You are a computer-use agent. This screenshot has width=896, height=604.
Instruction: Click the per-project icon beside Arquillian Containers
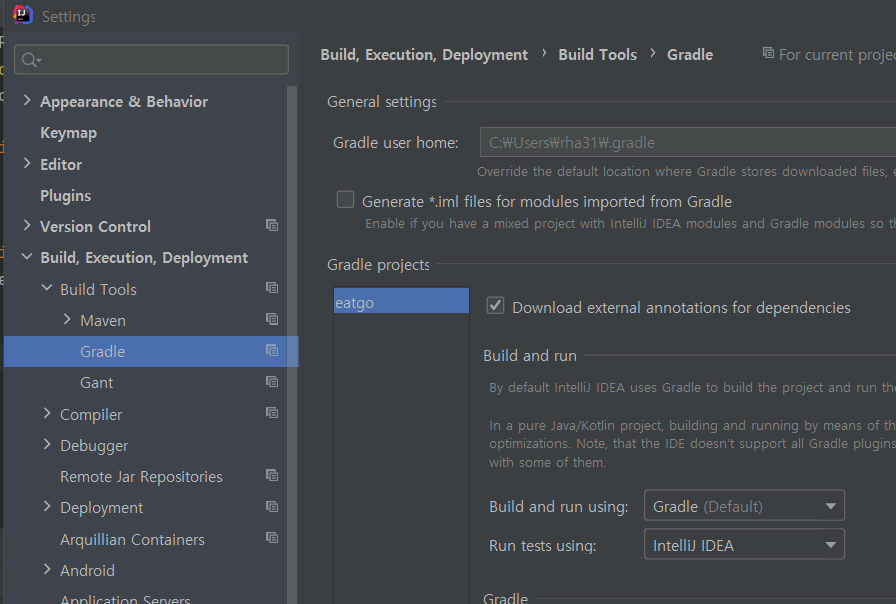click(272, 538)
